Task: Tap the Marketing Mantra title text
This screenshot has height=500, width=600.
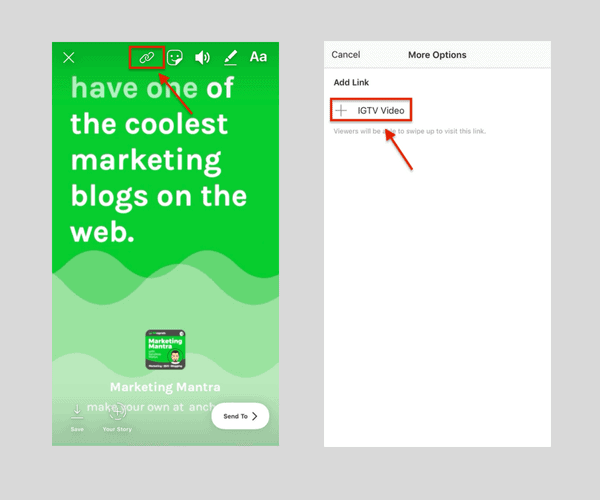Action: click(165, 387)
